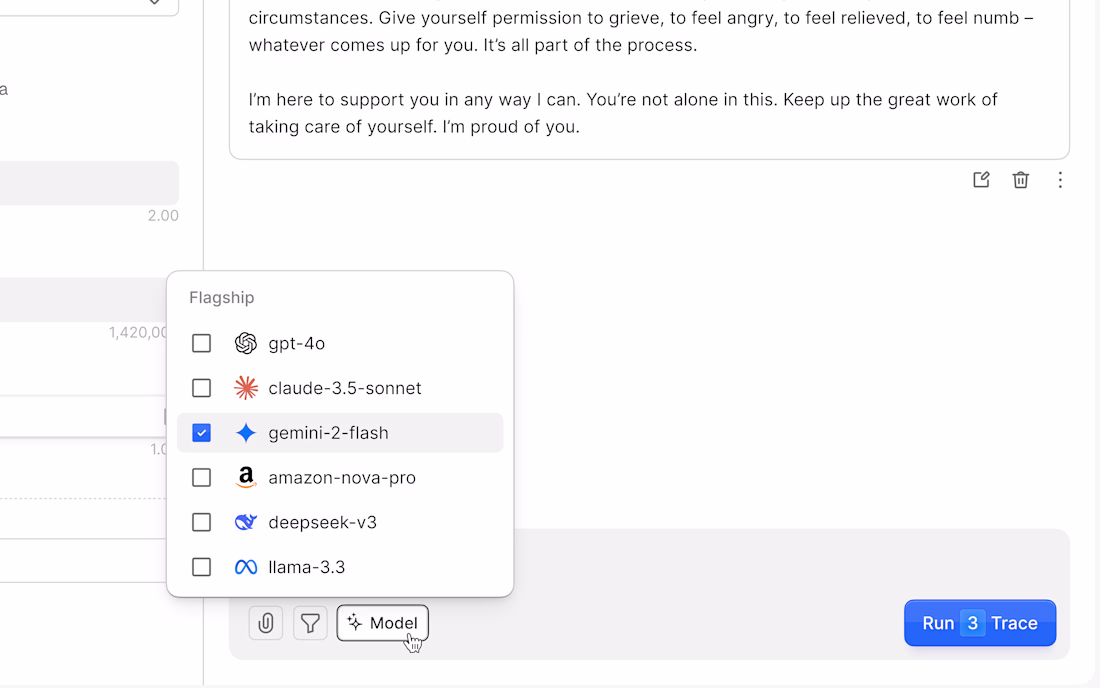Viewport: 1100px width, 688px height.
Task: Click the Amazon logo beside amazon-nova-pro
Action: pos(246,478)
